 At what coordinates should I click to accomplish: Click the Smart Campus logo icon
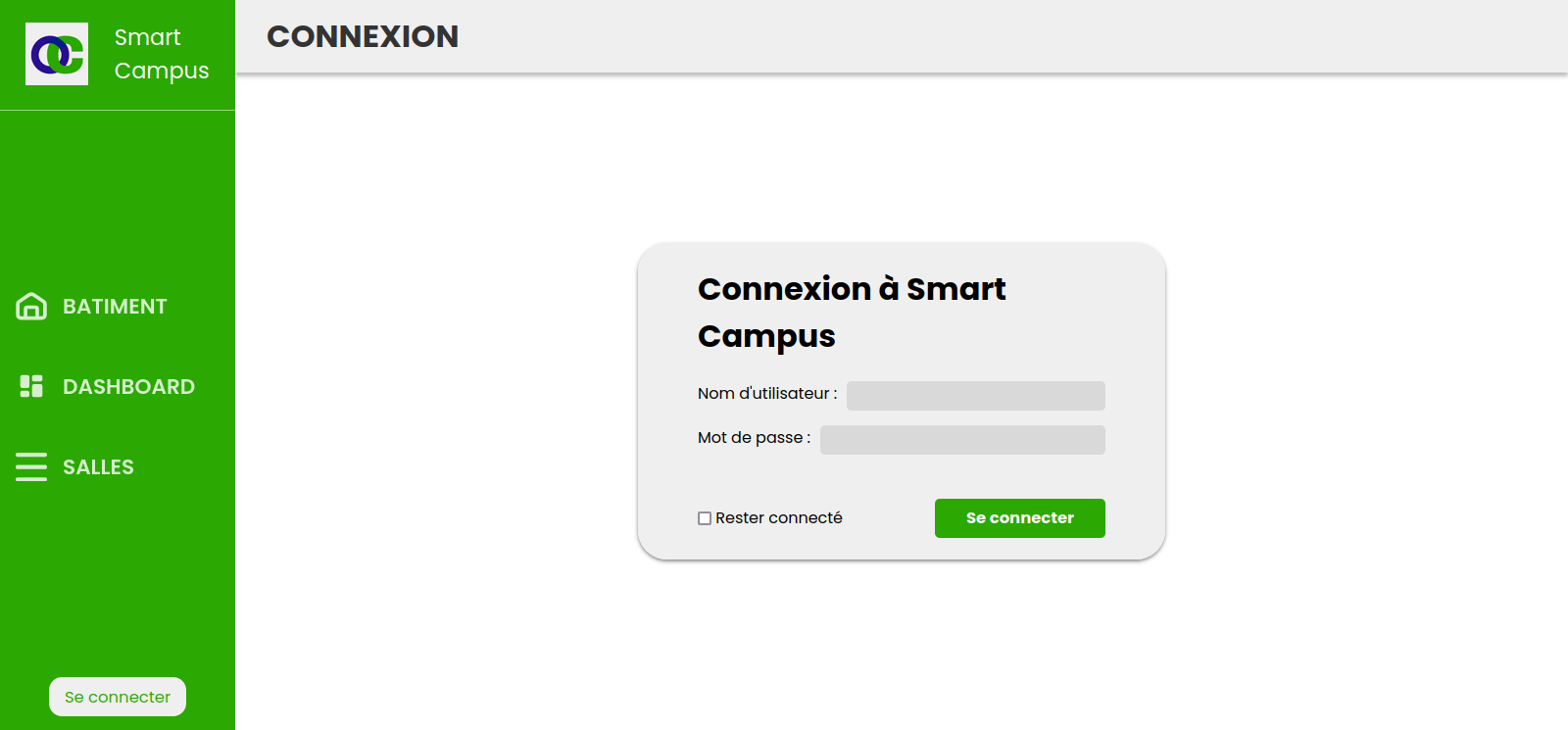[x=57, y=54]
